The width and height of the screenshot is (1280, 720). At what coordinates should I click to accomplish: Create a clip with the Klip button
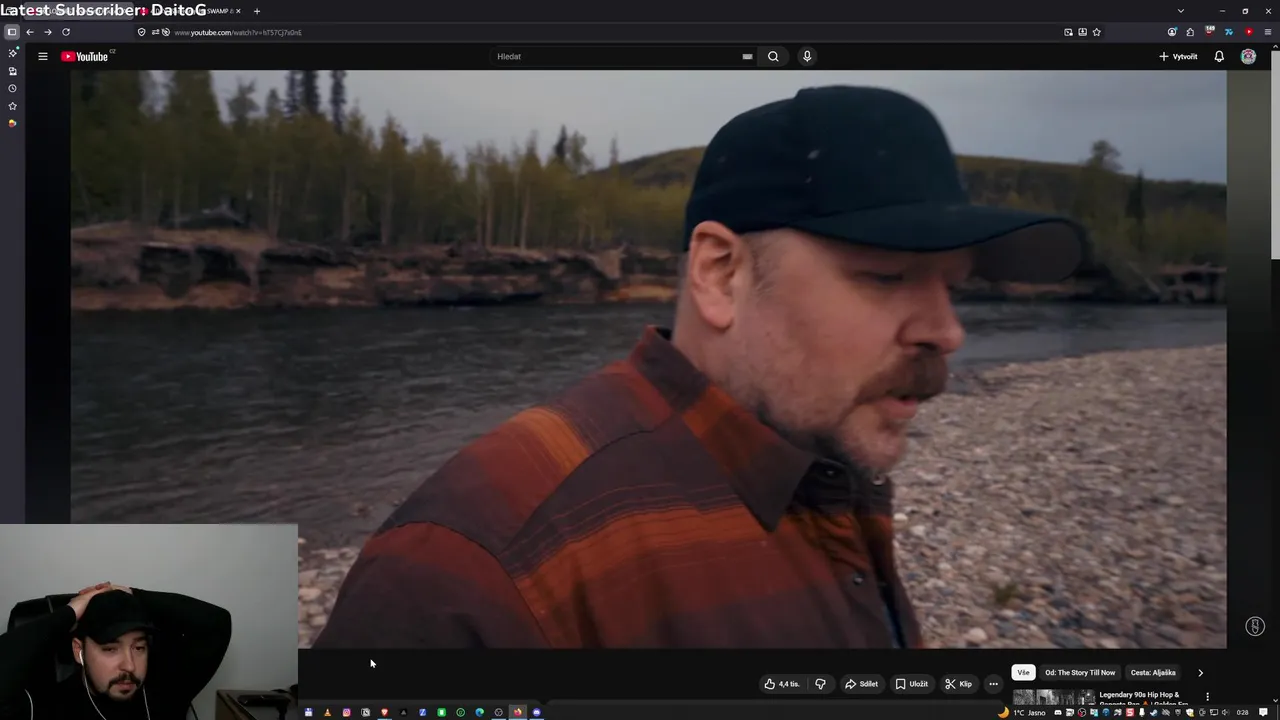958,684
